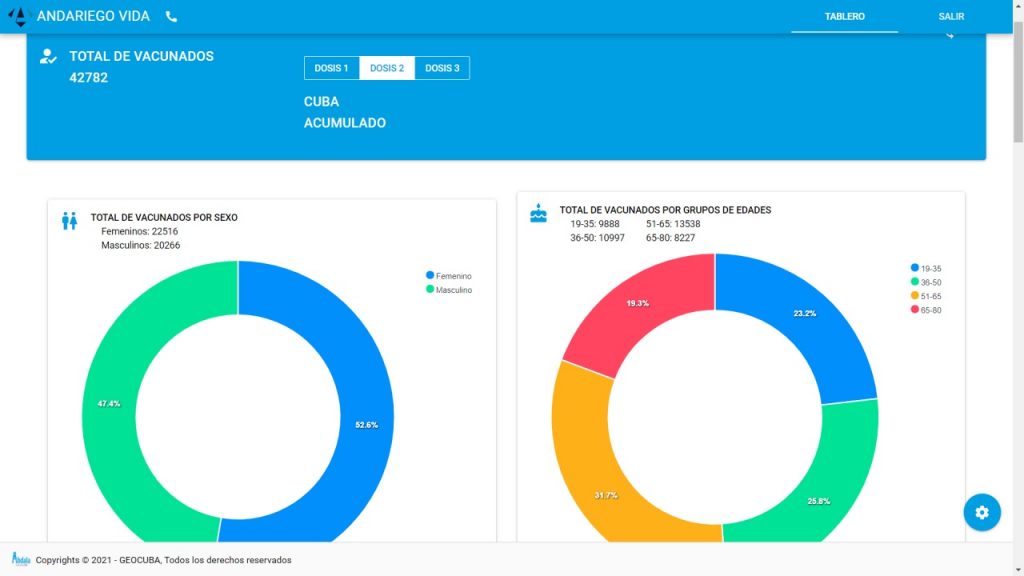Open settings with the floating gear button
The image size is (1024, 576).
tap(981, 512)
